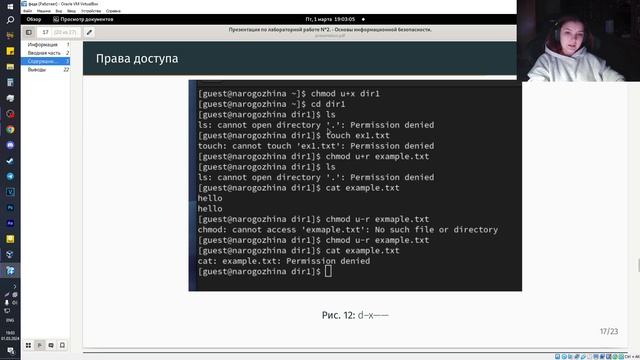The image size is (640, 360).
Task: Open After Effects from the taskbar
Action: tap(10, 223)
